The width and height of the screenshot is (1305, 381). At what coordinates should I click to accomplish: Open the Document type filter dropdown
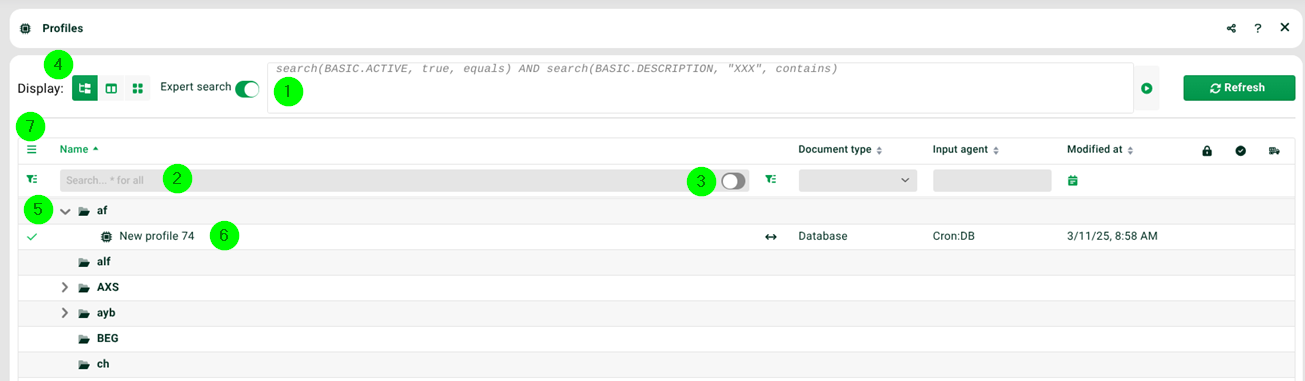point(858,180)
